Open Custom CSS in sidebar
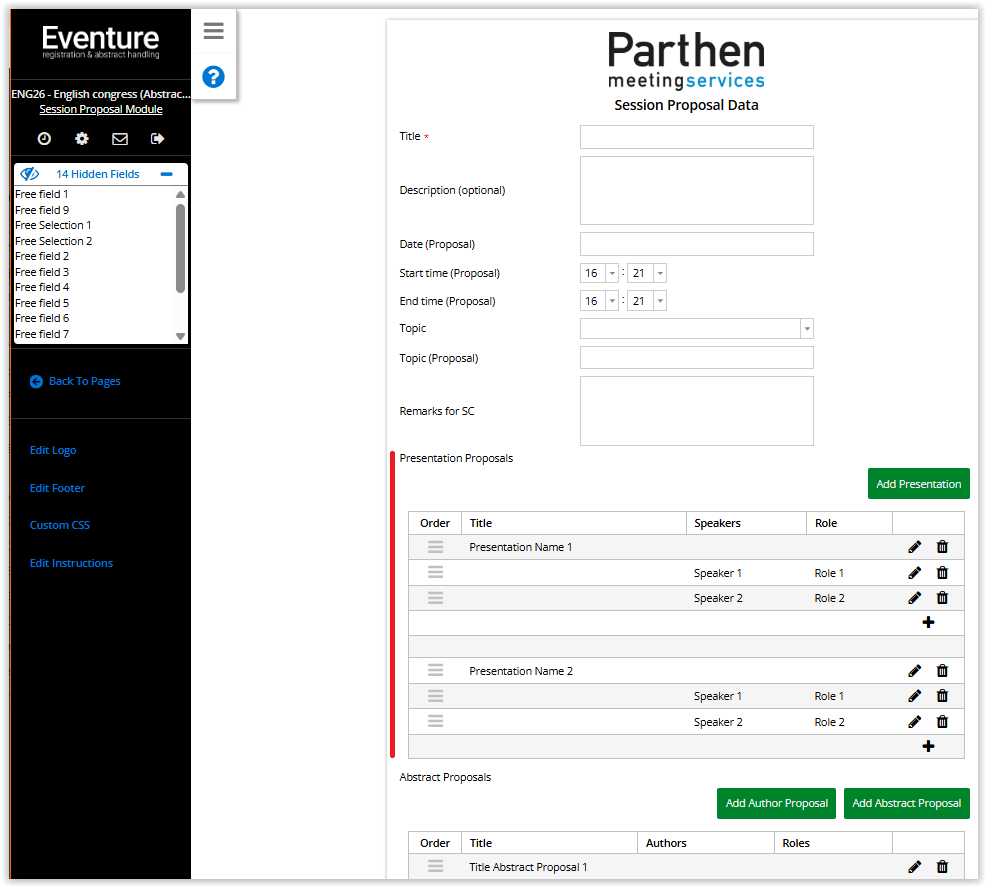The width and height of the screenshot is (986, 887). (60, 526)
